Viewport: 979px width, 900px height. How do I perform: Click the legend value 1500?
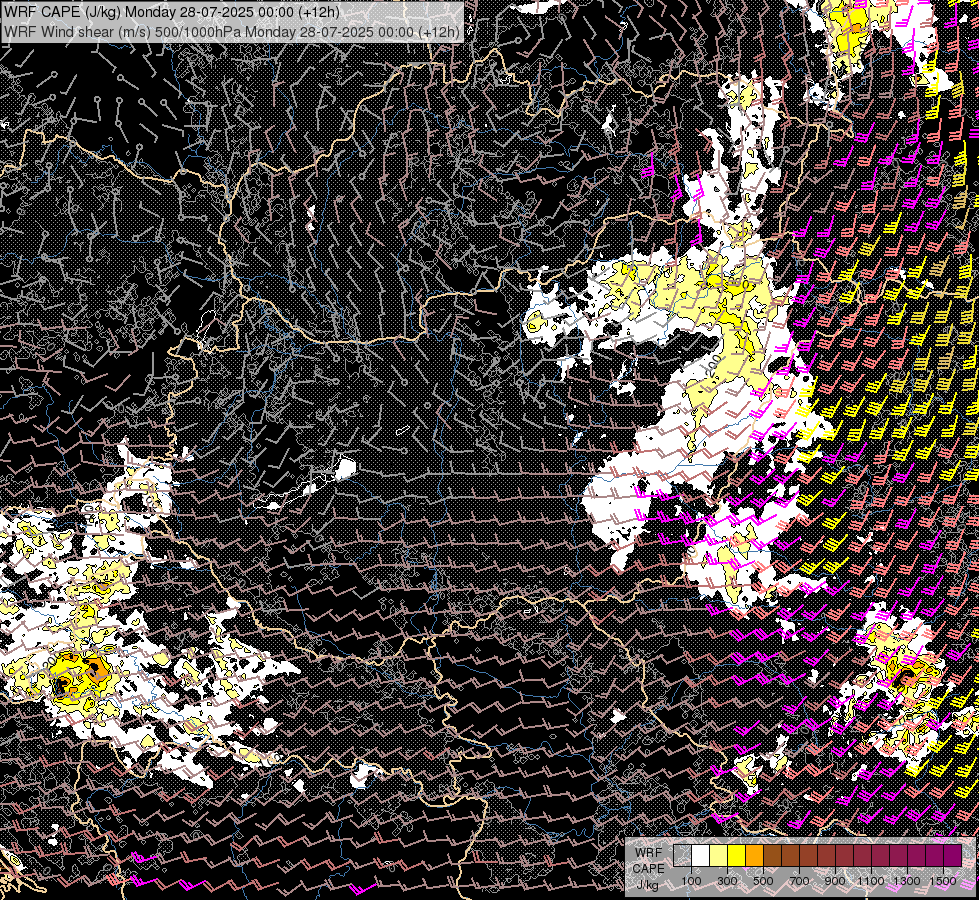(943, 881)
